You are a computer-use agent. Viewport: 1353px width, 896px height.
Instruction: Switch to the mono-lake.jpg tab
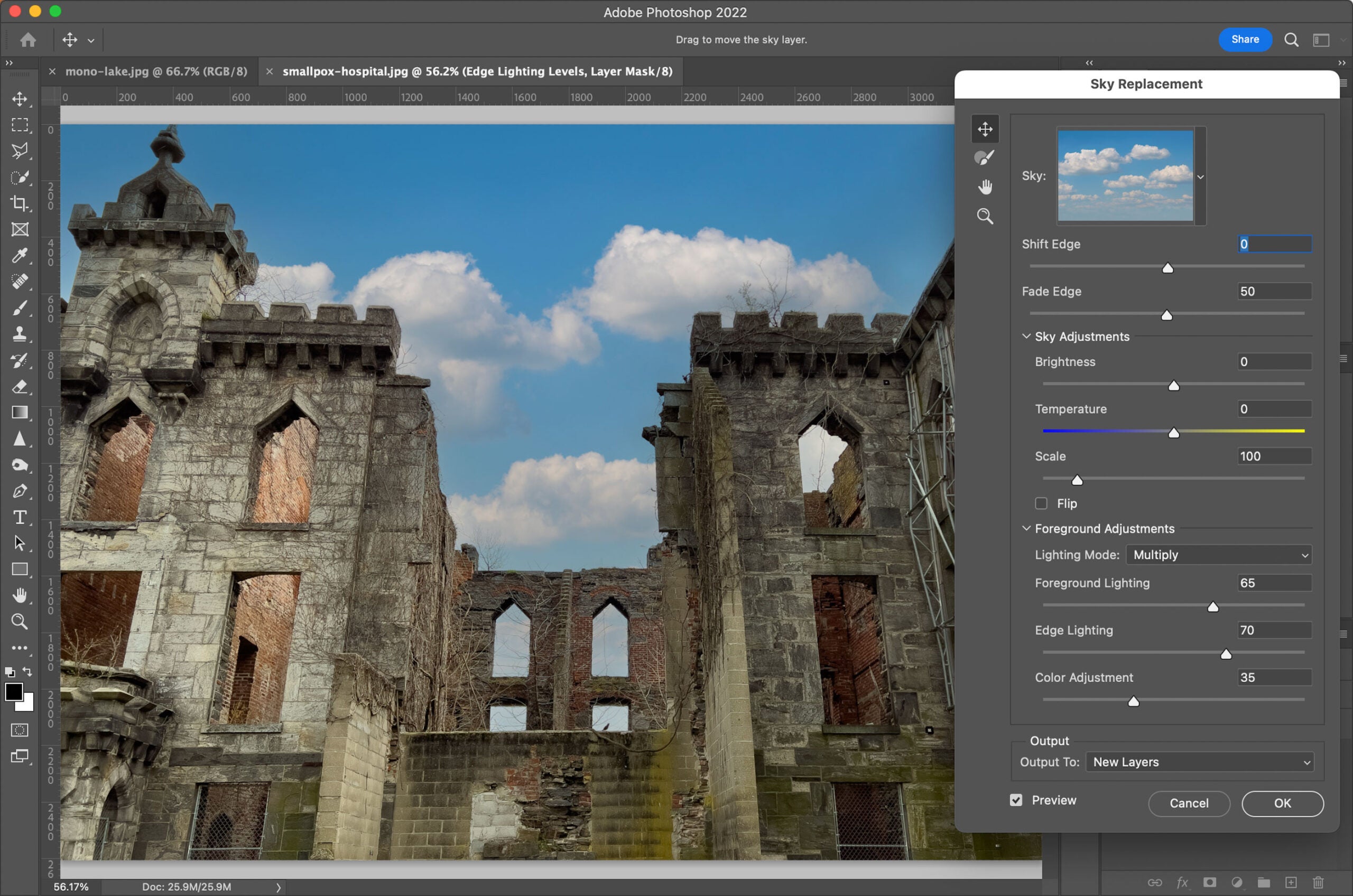tap(156, 71)
